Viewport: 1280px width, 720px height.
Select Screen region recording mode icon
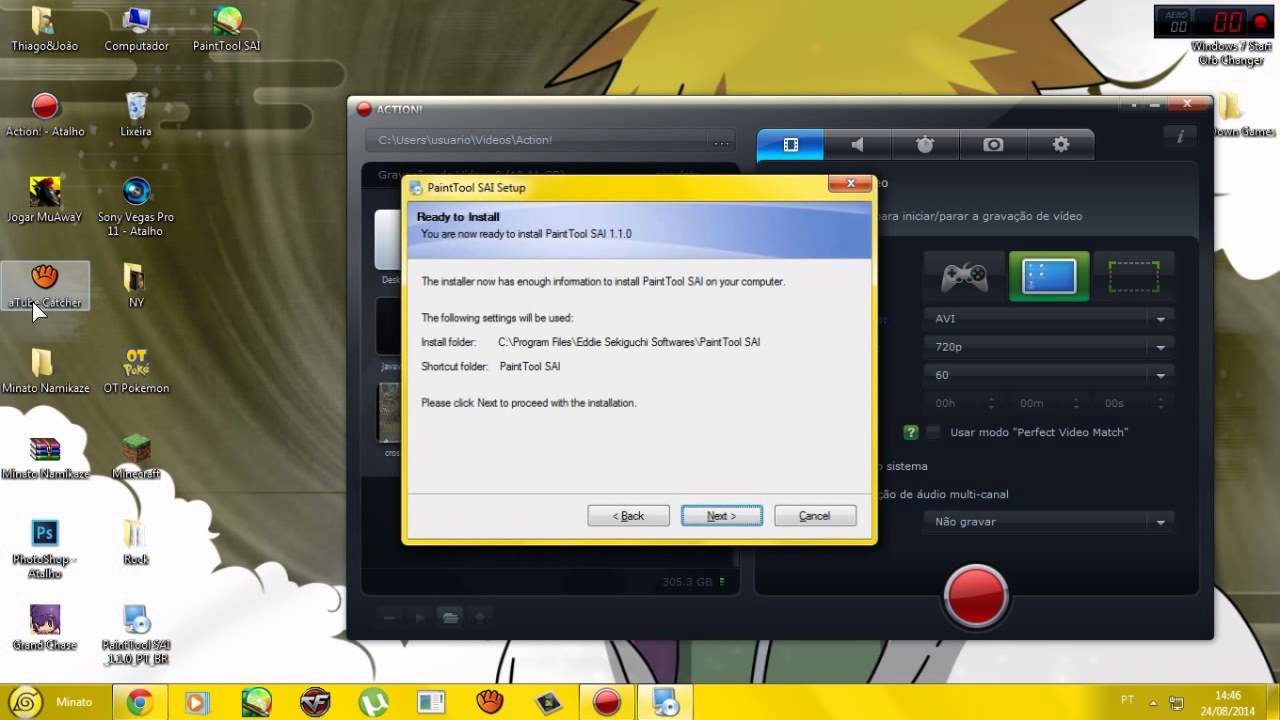1134,276
